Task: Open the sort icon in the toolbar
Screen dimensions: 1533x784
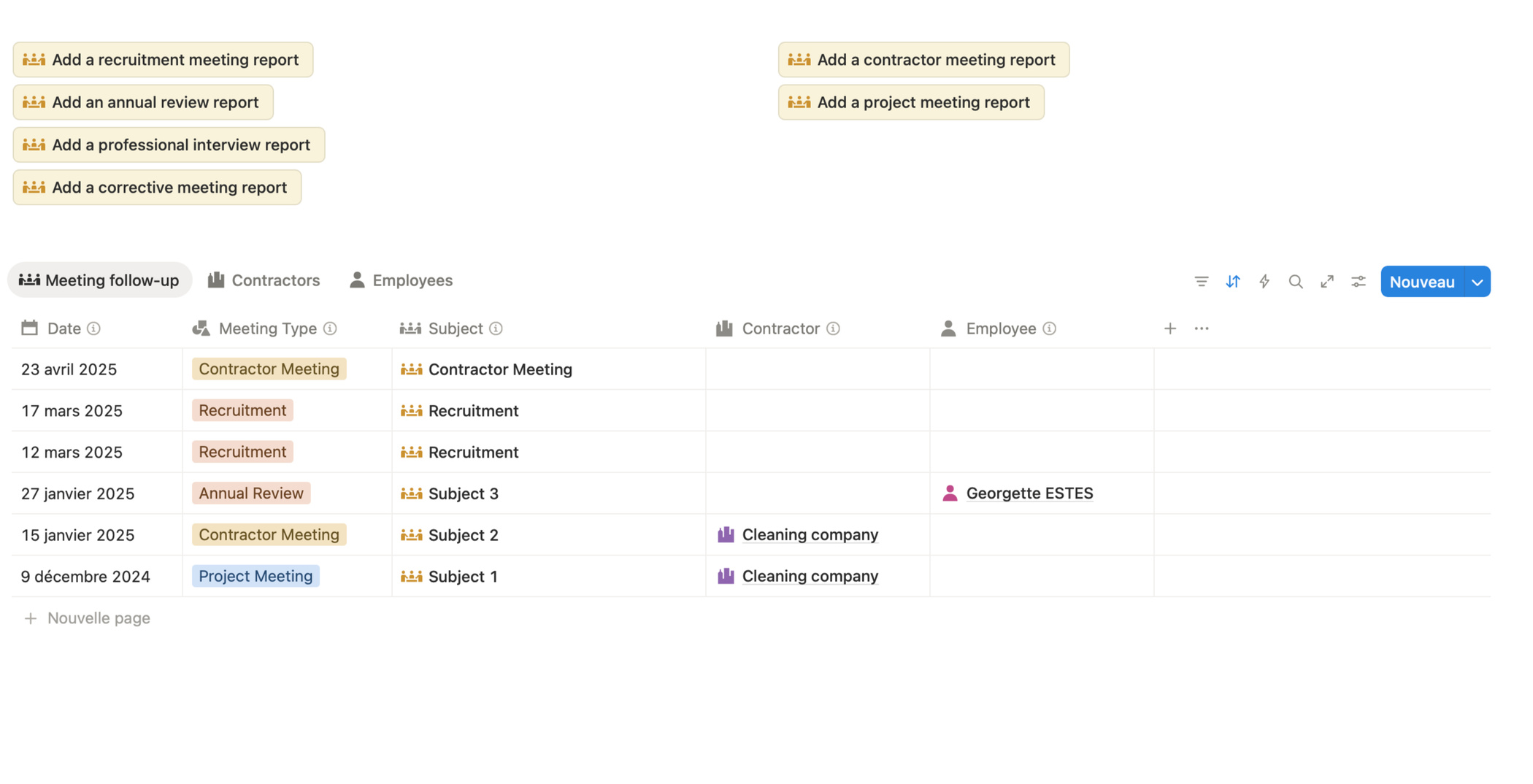Action: pos(1233,281)
